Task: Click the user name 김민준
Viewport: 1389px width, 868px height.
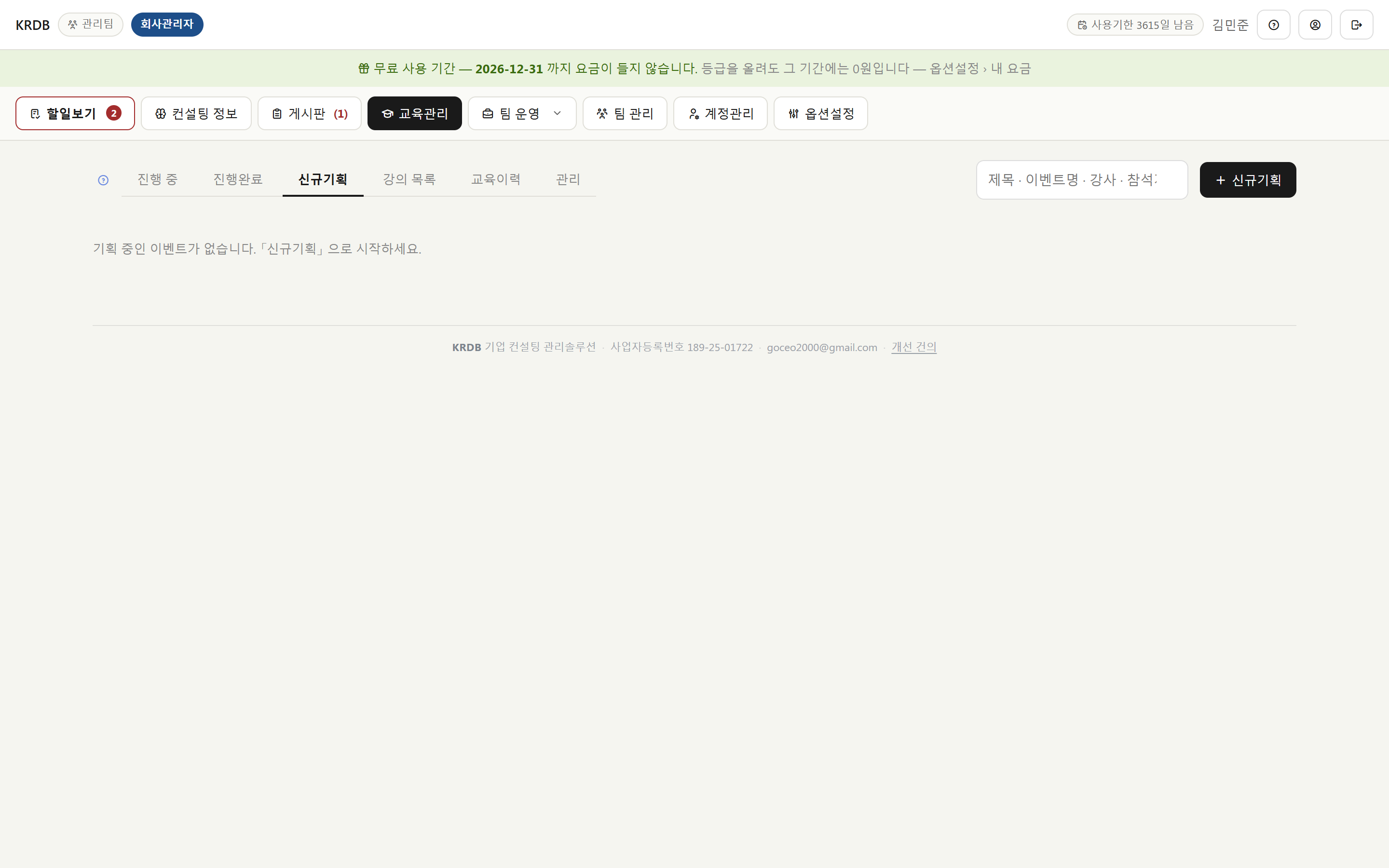Action: [1230, 25]
